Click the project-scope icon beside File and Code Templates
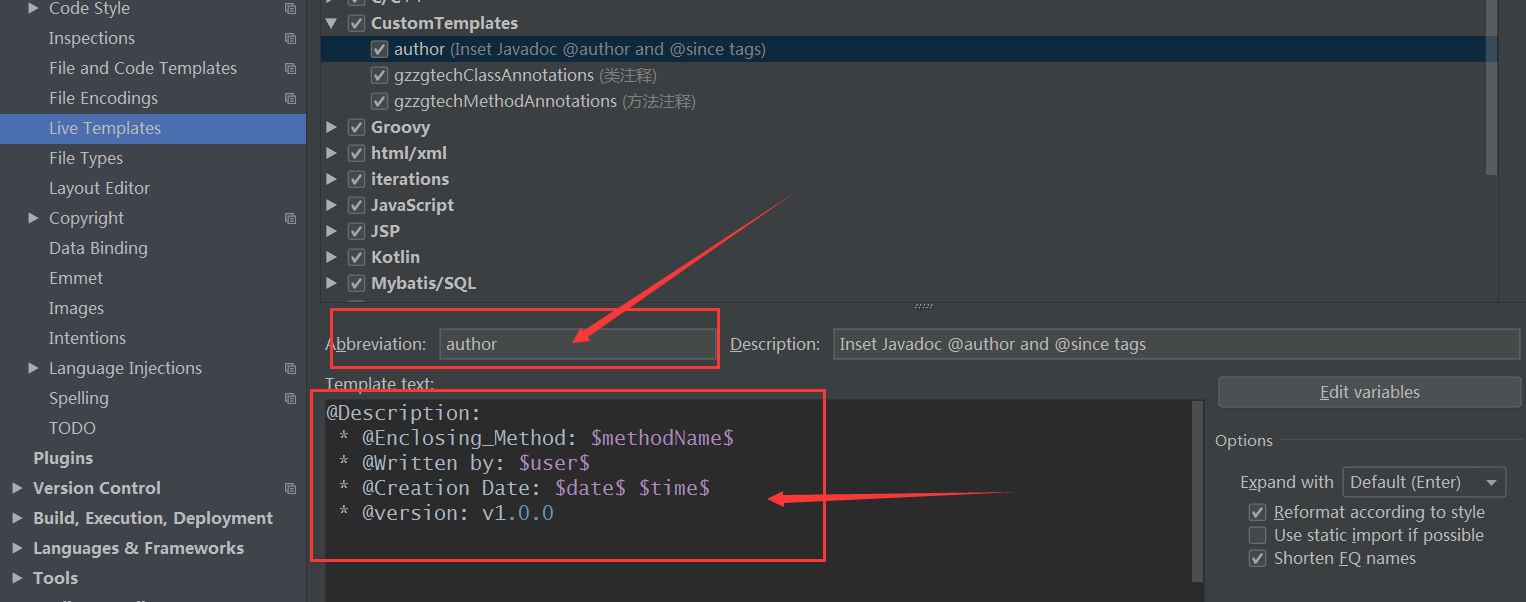Viewport: 1526px width, 602px height. (x=290, y=69)
